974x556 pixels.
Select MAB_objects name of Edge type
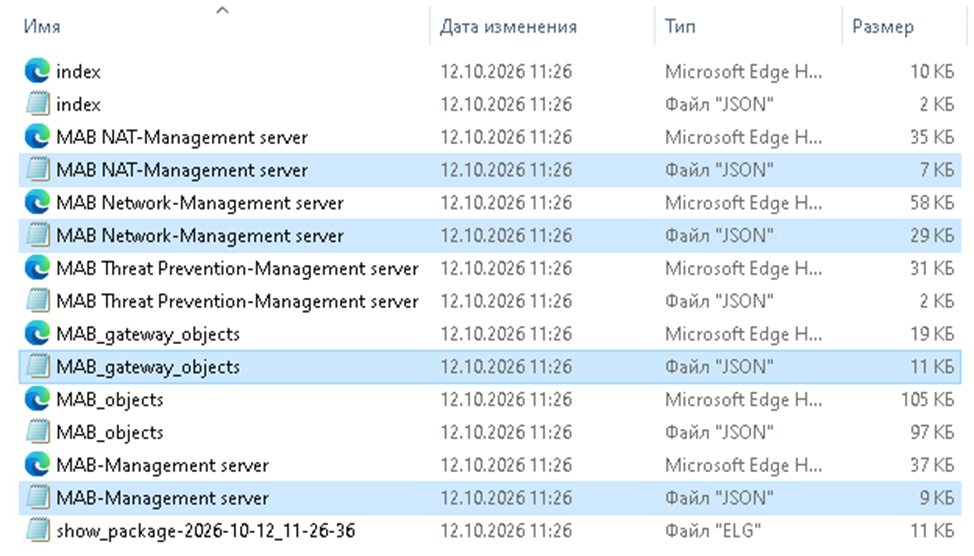(110, 399)
